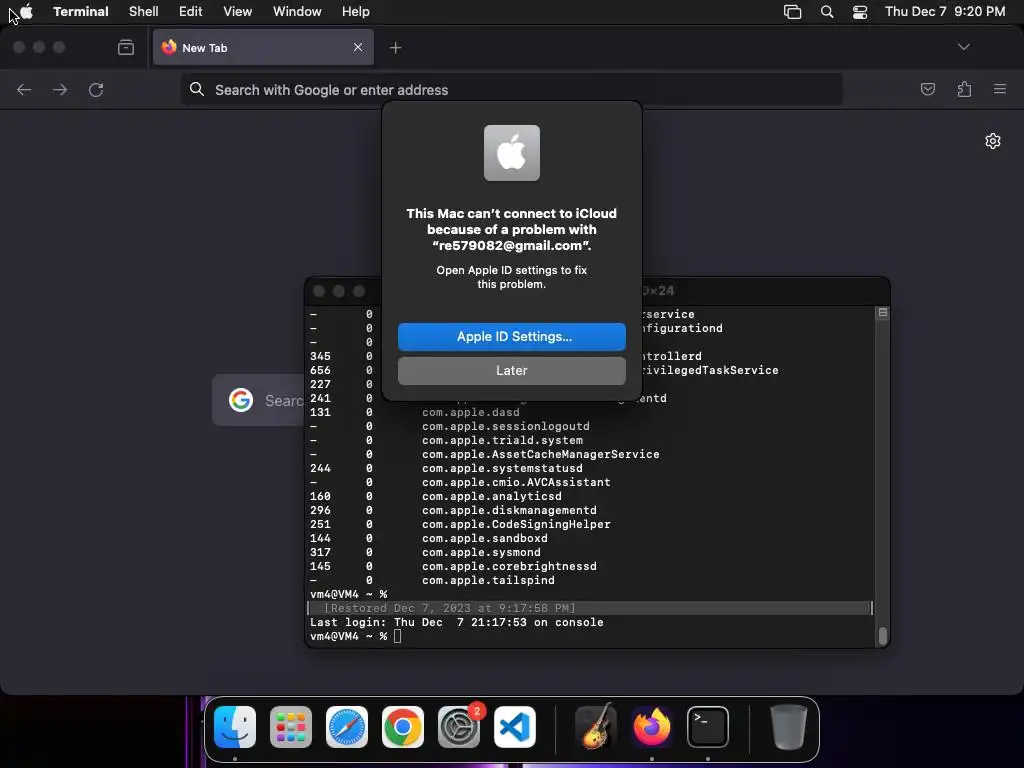The image size is (1024, 768).
Task: Go forward in Firefox
Action: pos(60,89)
